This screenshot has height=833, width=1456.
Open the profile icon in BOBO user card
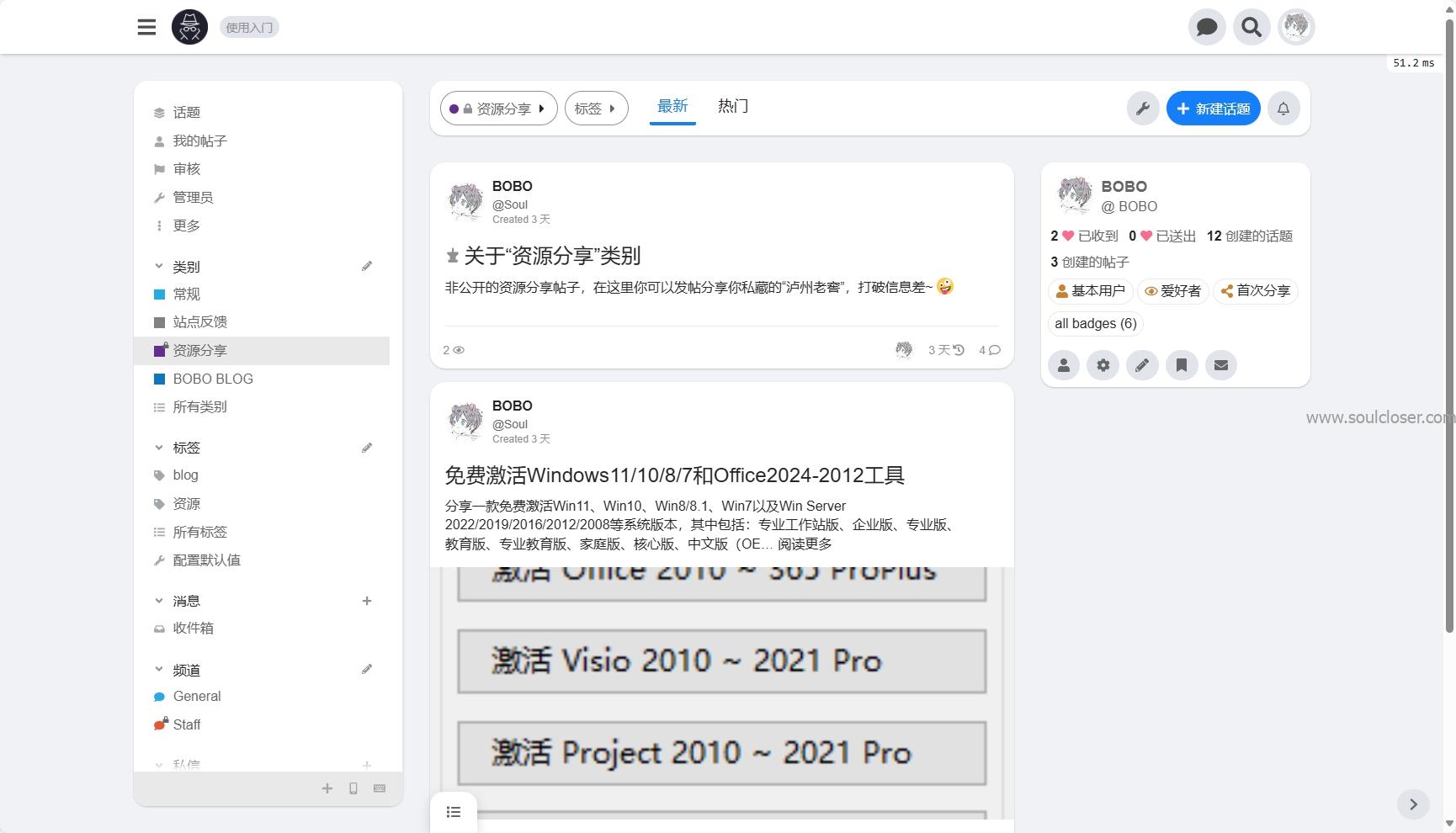[x=1064, y=365]
